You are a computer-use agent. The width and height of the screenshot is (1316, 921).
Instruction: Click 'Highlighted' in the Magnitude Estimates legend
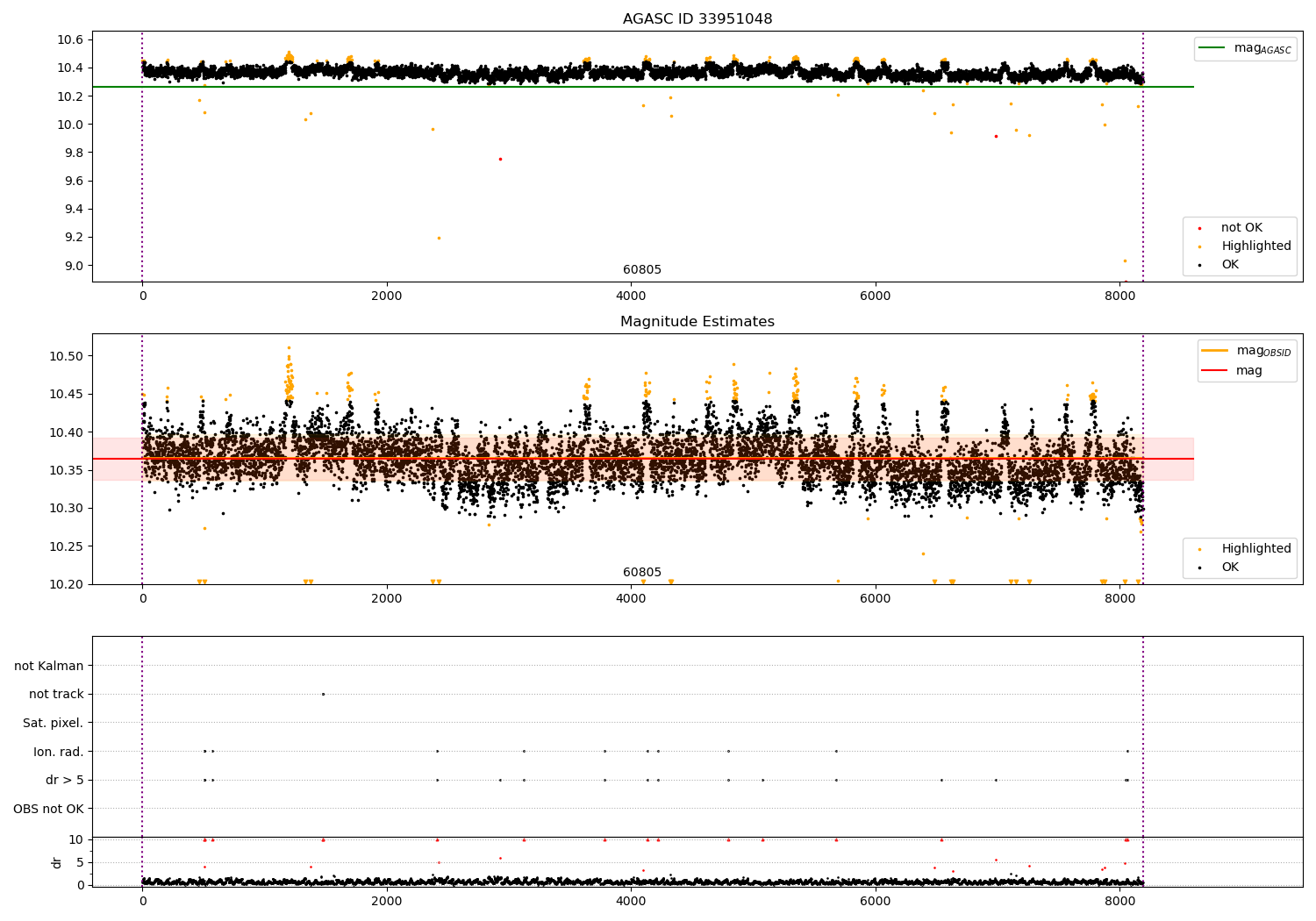tap(1255, 549)
